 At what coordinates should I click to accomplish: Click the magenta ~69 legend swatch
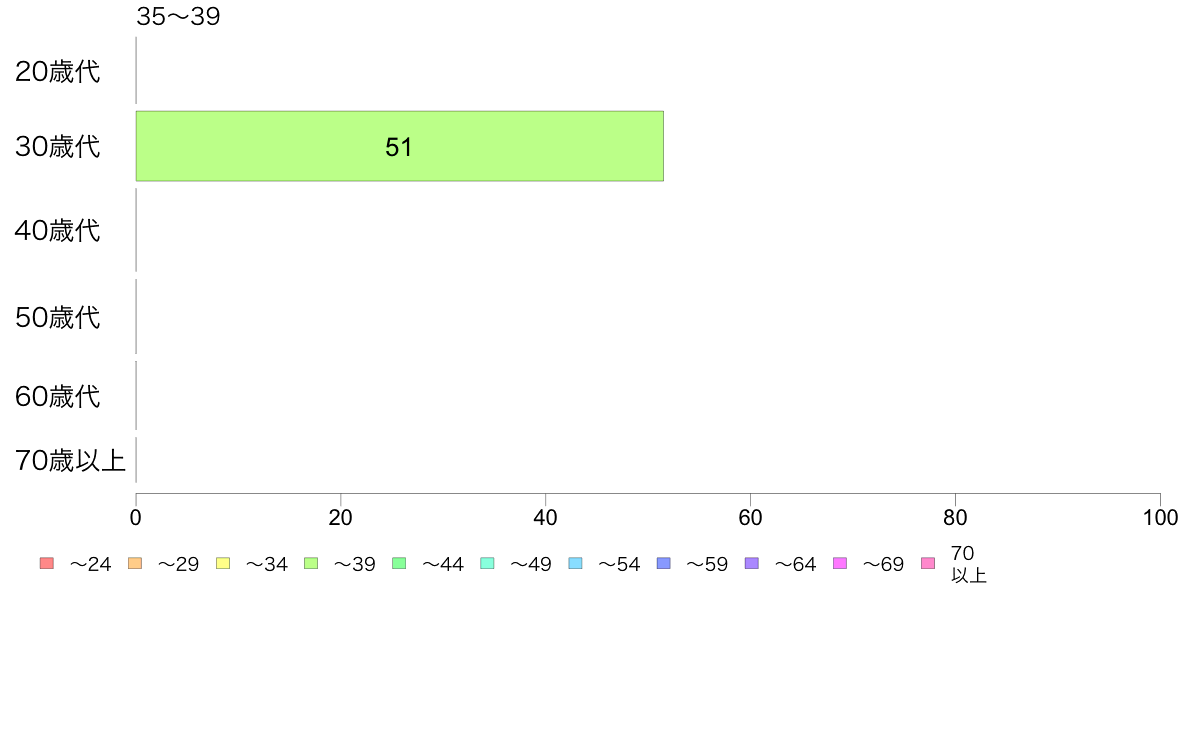coord(839,563)
